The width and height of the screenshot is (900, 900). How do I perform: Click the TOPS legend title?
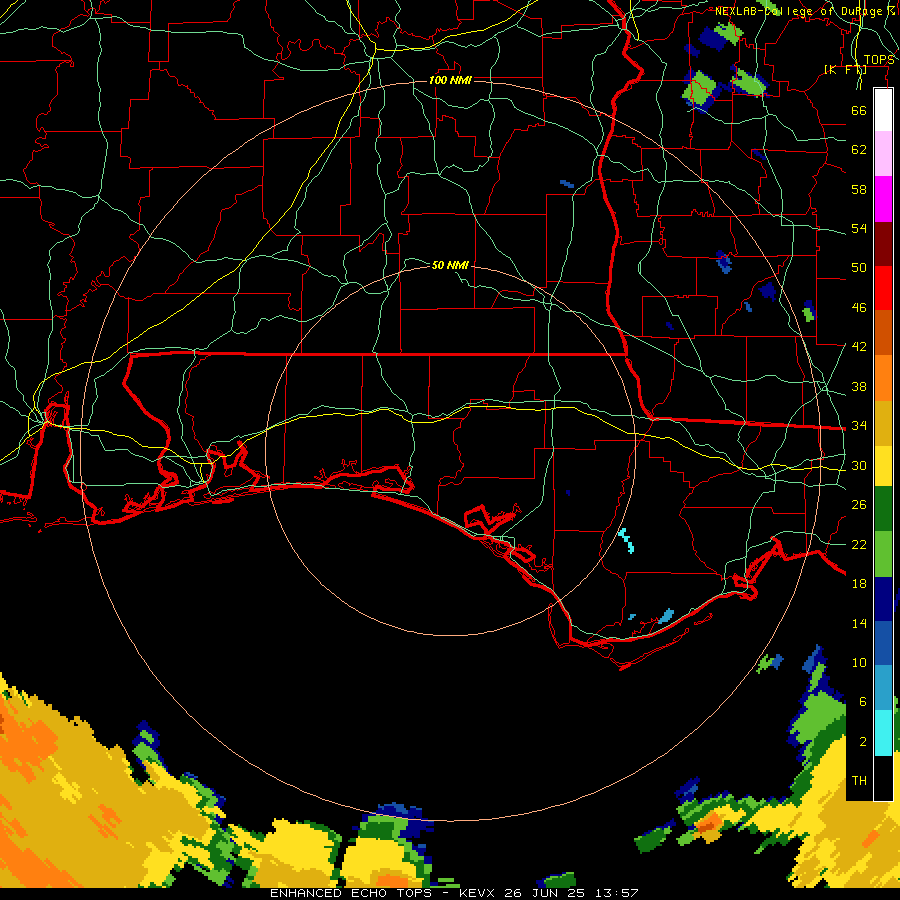879,60
